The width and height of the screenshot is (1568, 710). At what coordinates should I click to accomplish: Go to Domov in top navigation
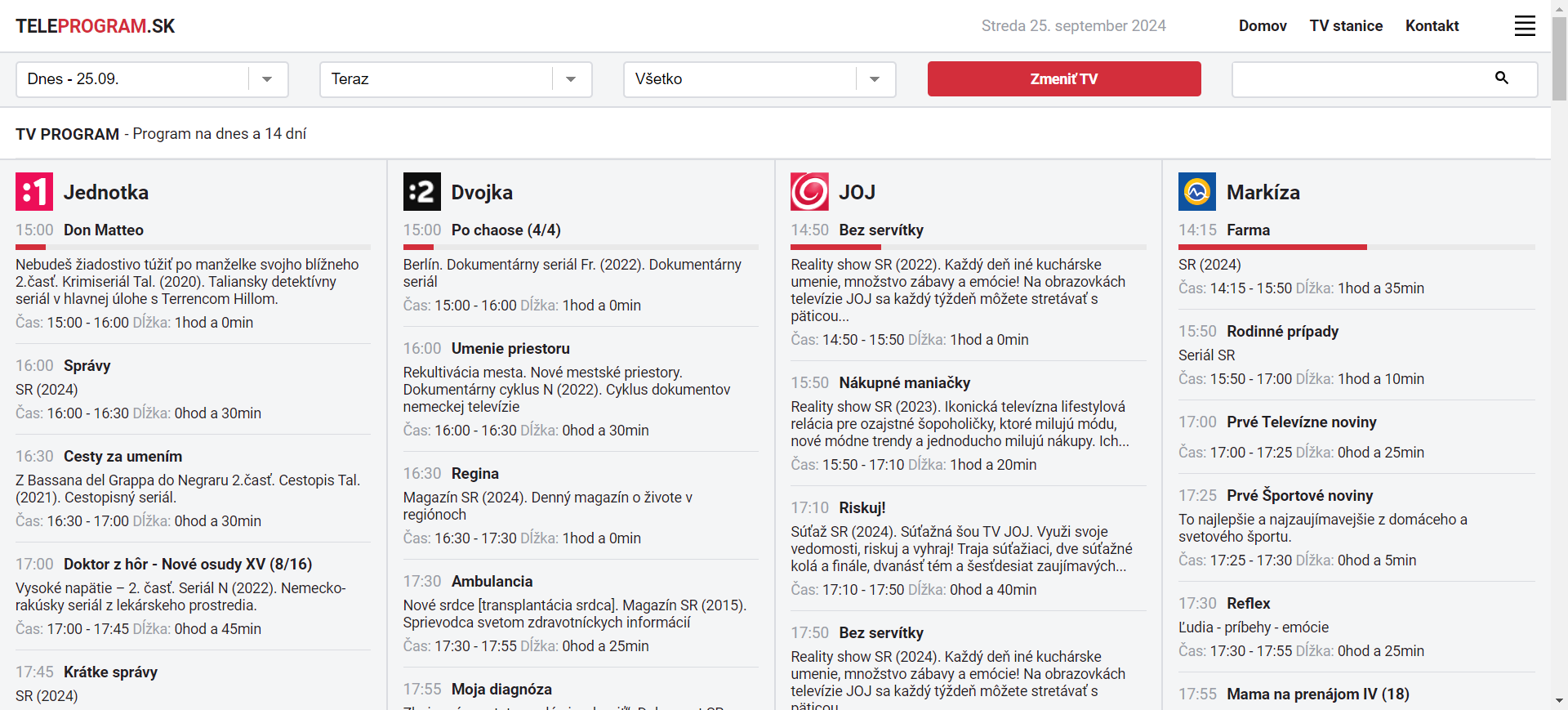[x=1262, y=26]
